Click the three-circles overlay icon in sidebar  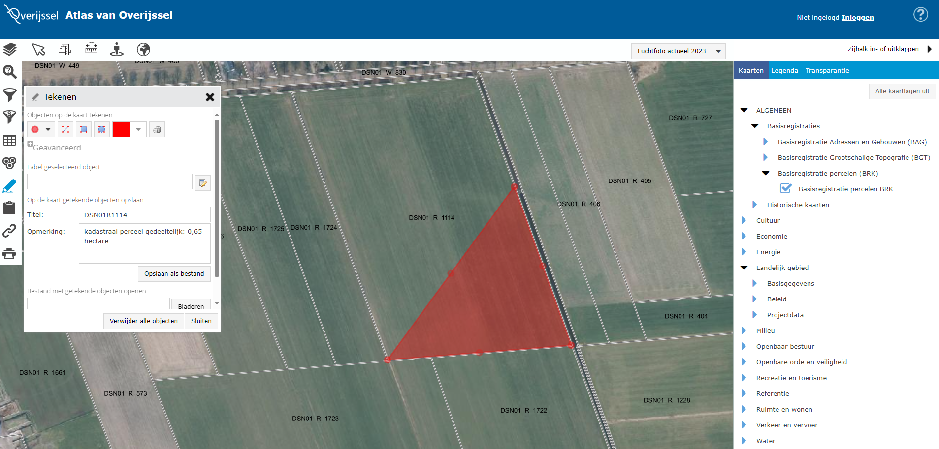(10, 163)
